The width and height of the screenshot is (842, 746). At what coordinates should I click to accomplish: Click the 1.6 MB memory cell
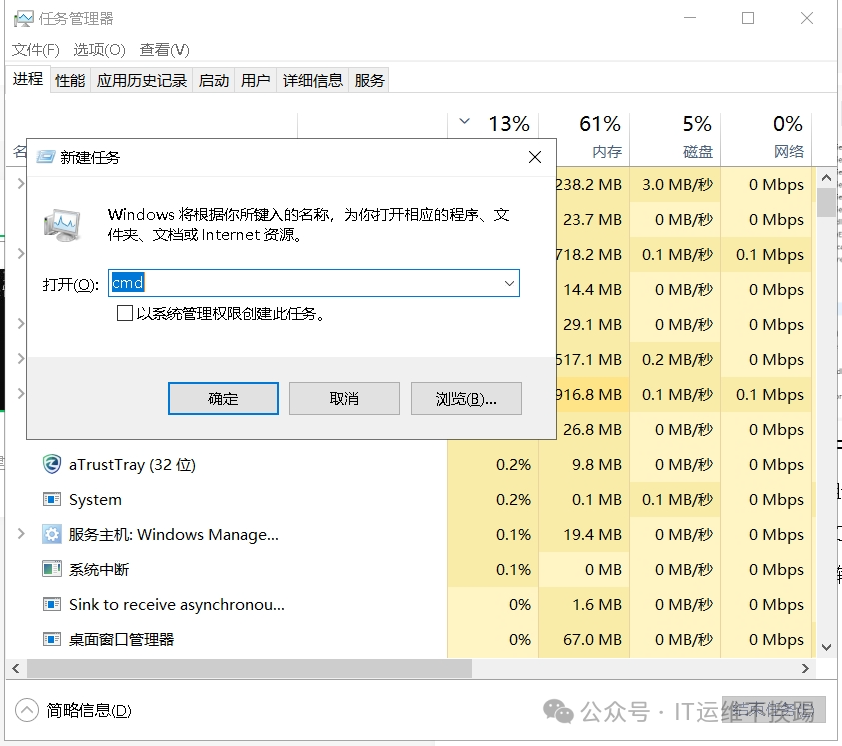coord(584,604)
